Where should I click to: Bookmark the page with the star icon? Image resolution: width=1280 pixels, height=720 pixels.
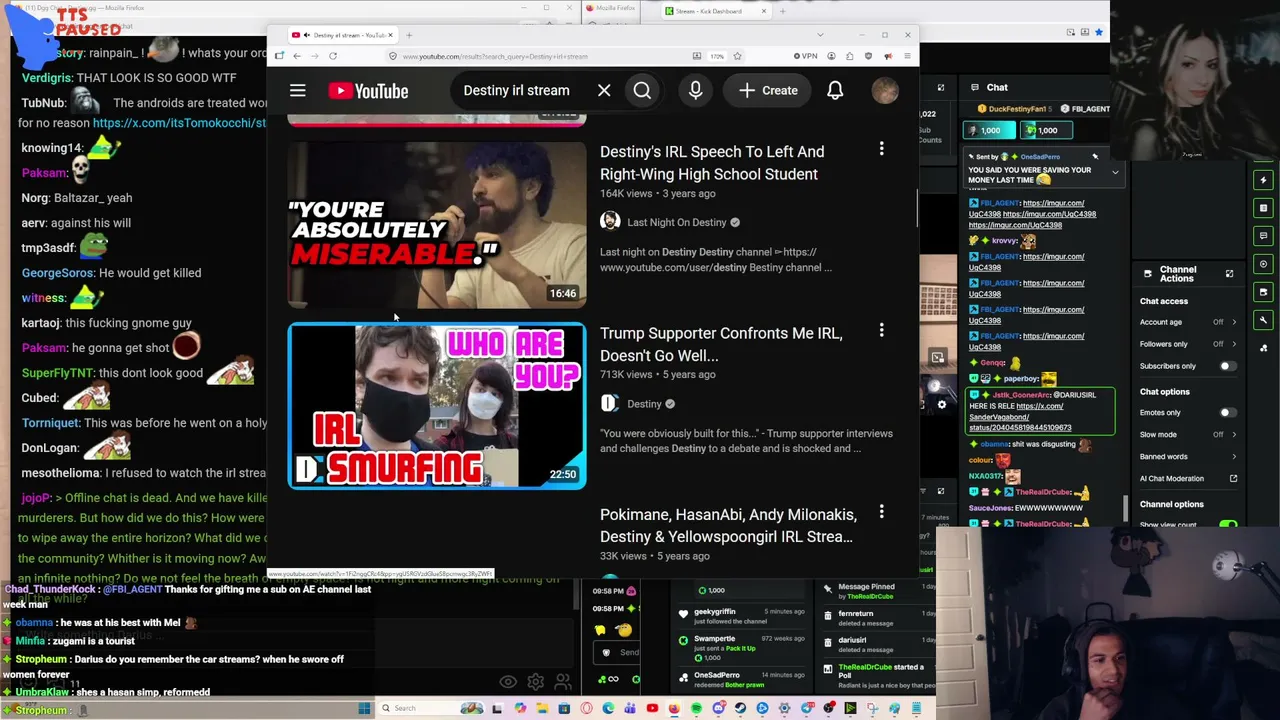pos(737,56)
